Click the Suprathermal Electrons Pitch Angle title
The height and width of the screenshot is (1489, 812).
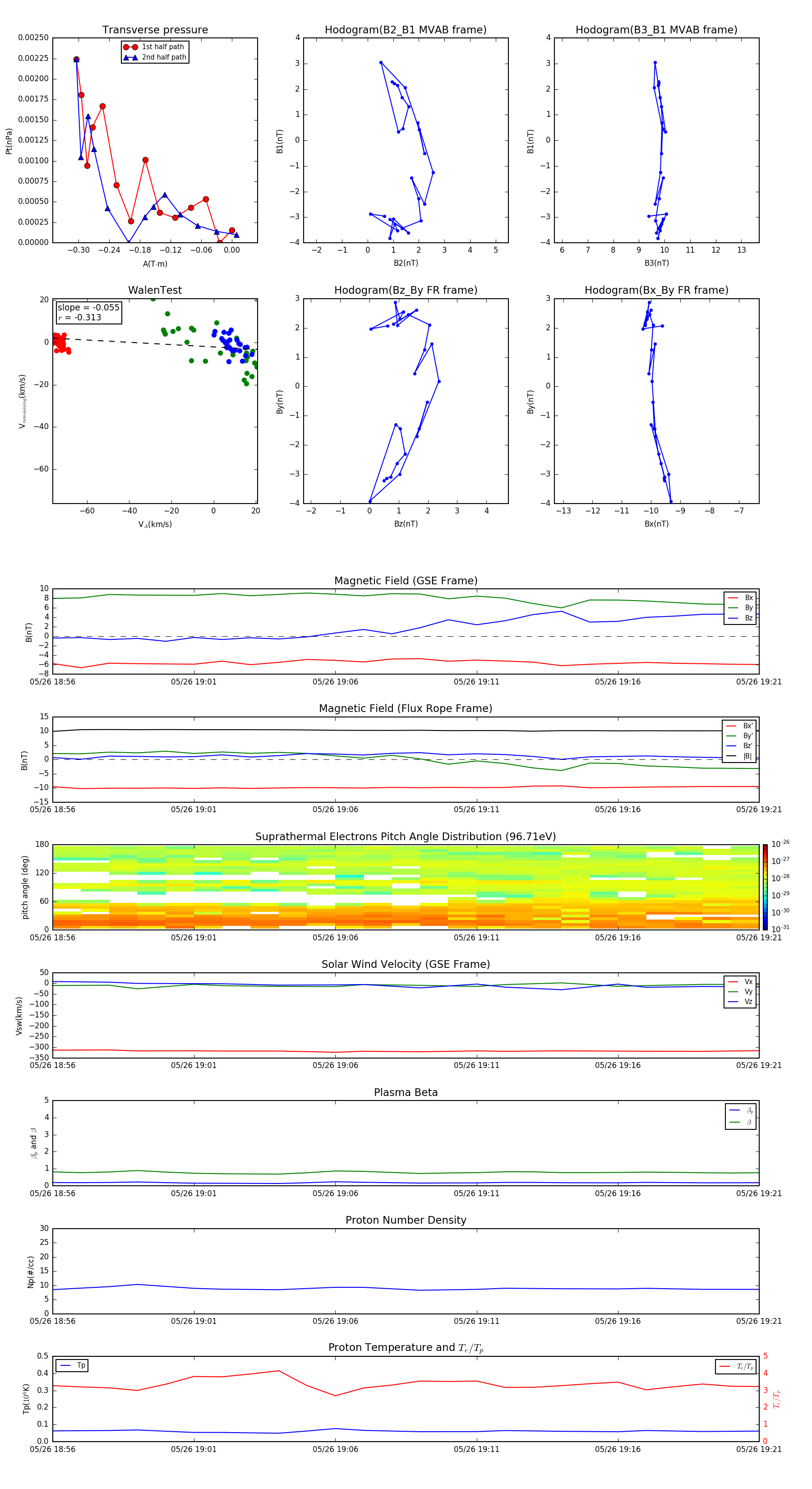tap(406, 837)
